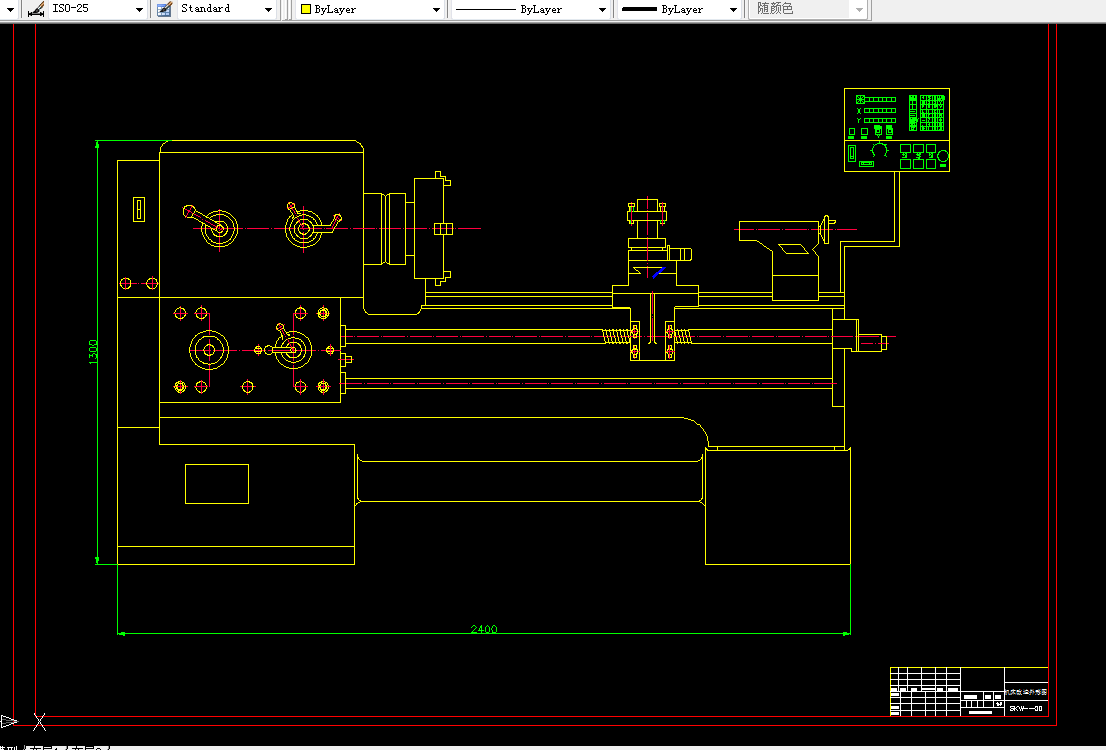This screenshot has height=750, width=1106.
Task: Select the green CNC control panel drawing
Action: click(x=897, y=130)
